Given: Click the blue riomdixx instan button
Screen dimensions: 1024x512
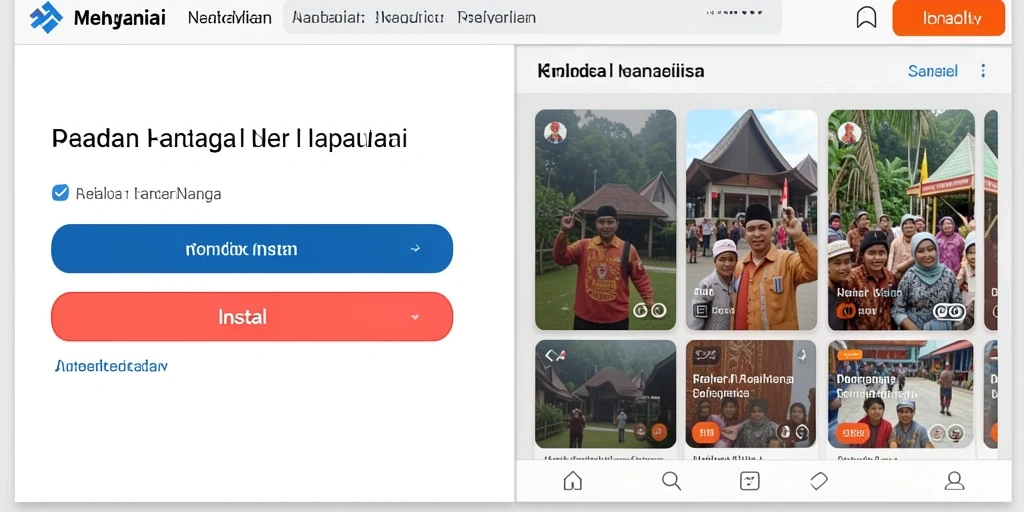Looking at the screenshot, I should coord(252,249).
